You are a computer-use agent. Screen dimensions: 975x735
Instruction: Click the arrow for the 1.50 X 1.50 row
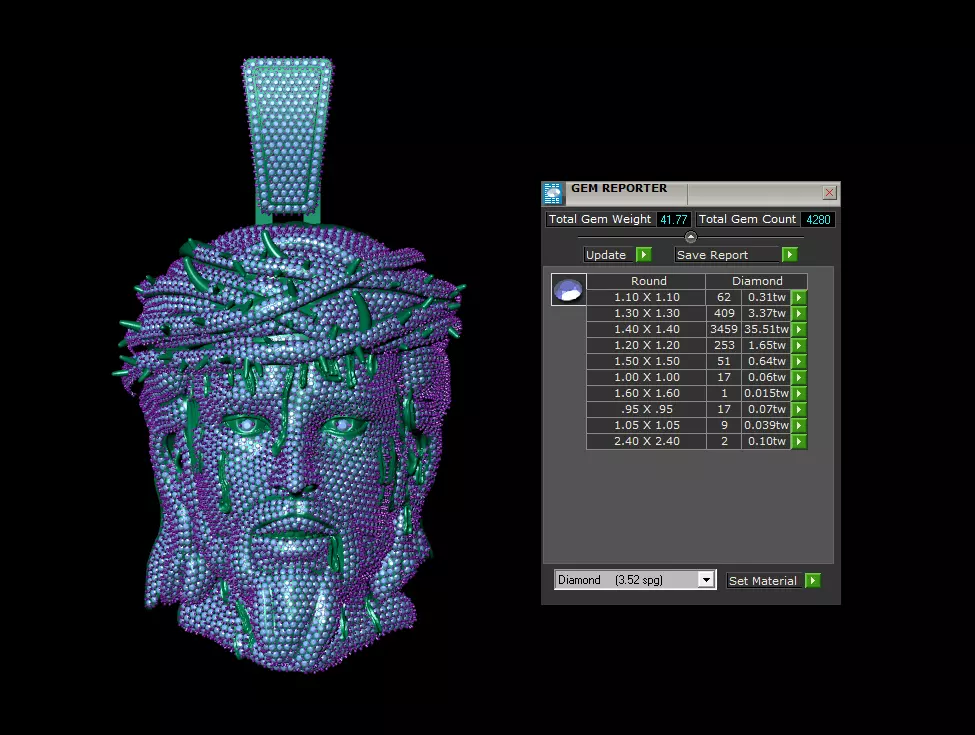tap(799, 361)
